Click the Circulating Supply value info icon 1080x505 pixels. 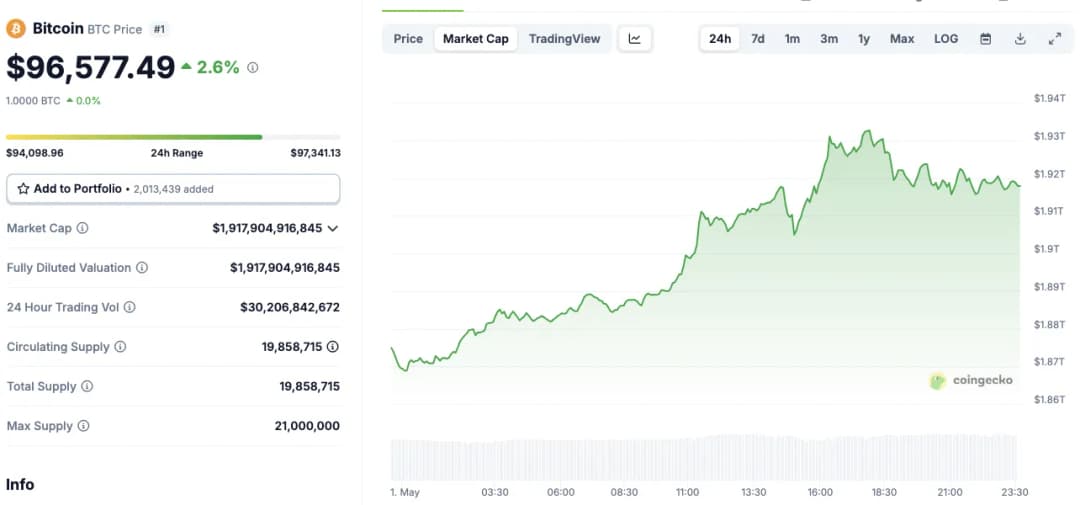pyautogui.click(x=333, y=347)
